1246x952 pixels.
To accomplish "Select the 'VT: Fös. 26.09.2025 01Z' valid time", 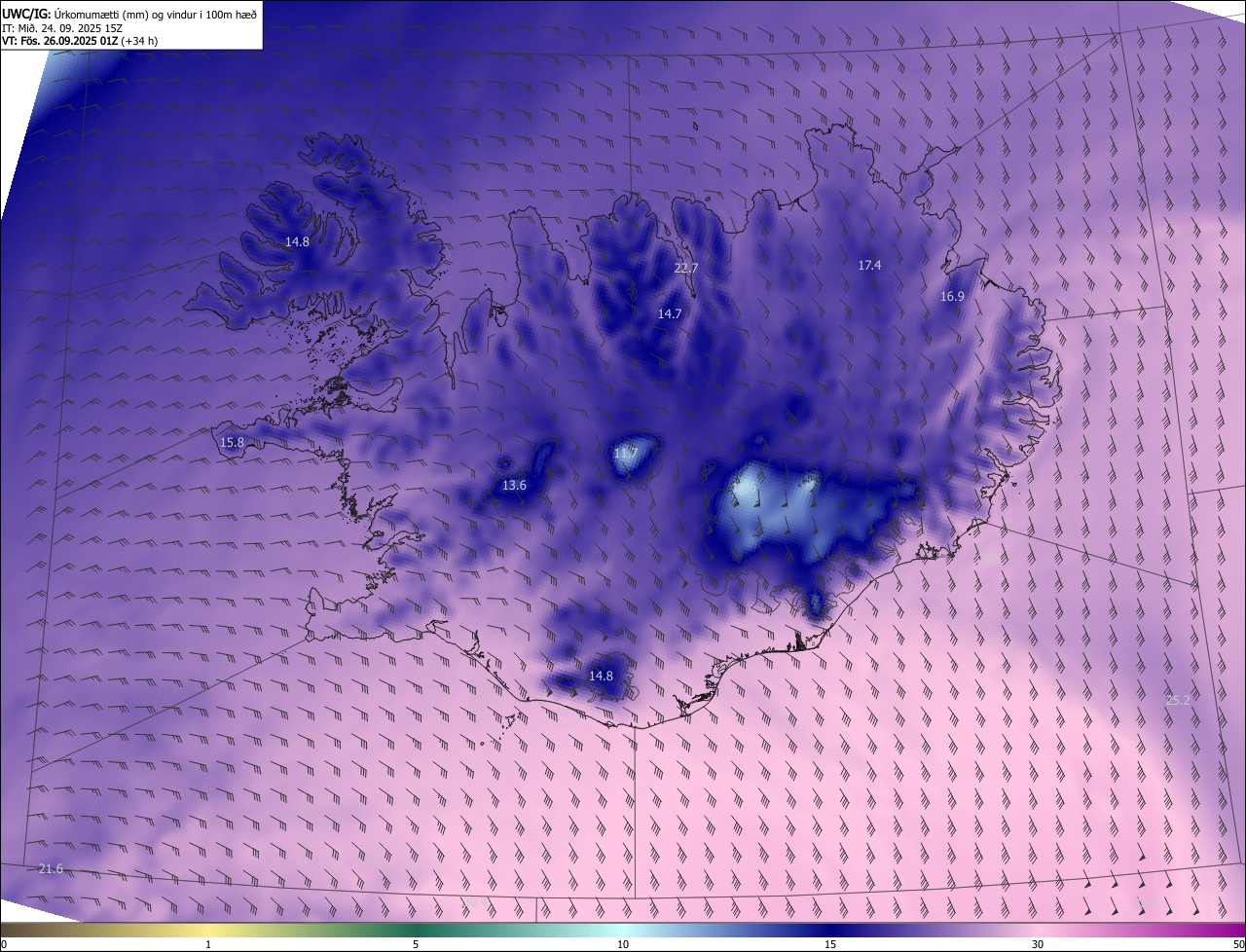I will pyautogui.click(x=59, y=41).
